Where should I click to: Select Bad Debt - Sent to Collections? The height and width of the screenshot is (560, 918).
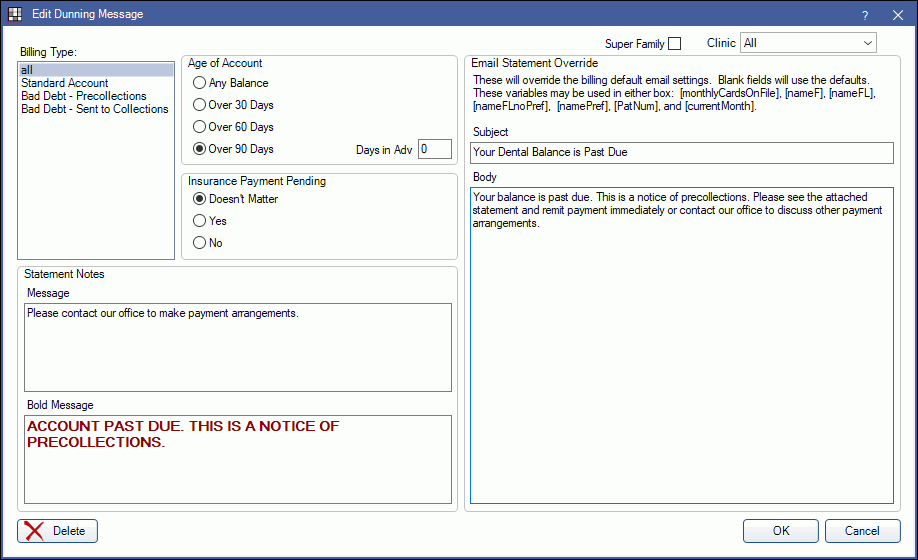pyautogui.click(x=95, y=109)
